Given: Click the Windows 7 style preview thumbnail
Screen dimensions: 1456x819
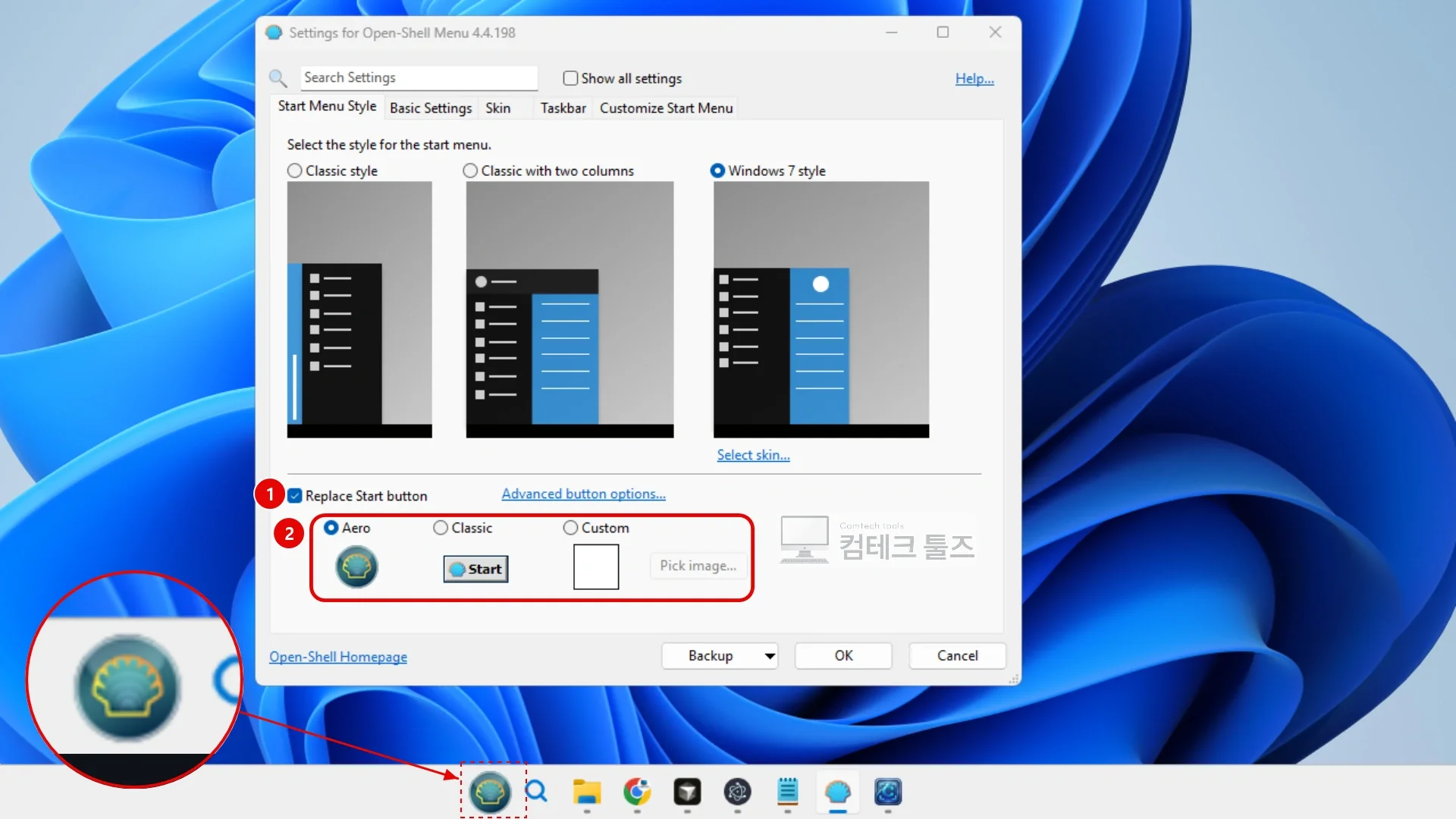Looking at the screenshot, I should coord(821,309).
